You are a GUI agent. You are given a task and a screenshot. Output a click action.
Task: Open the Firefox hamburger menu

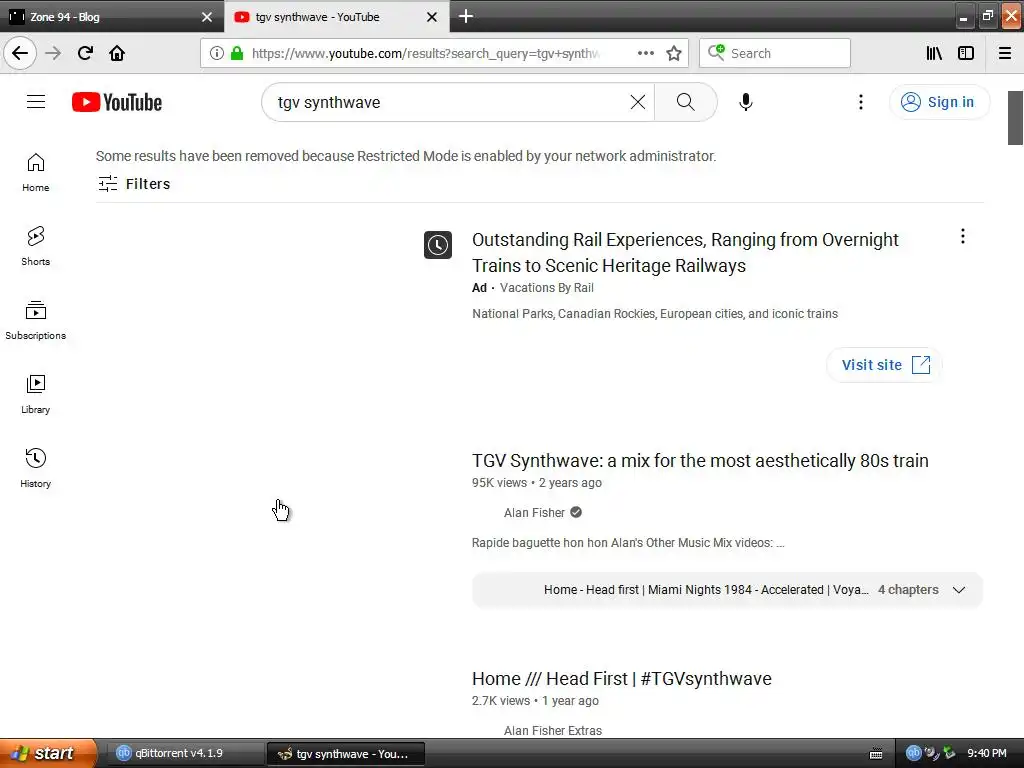point(1005,53)
